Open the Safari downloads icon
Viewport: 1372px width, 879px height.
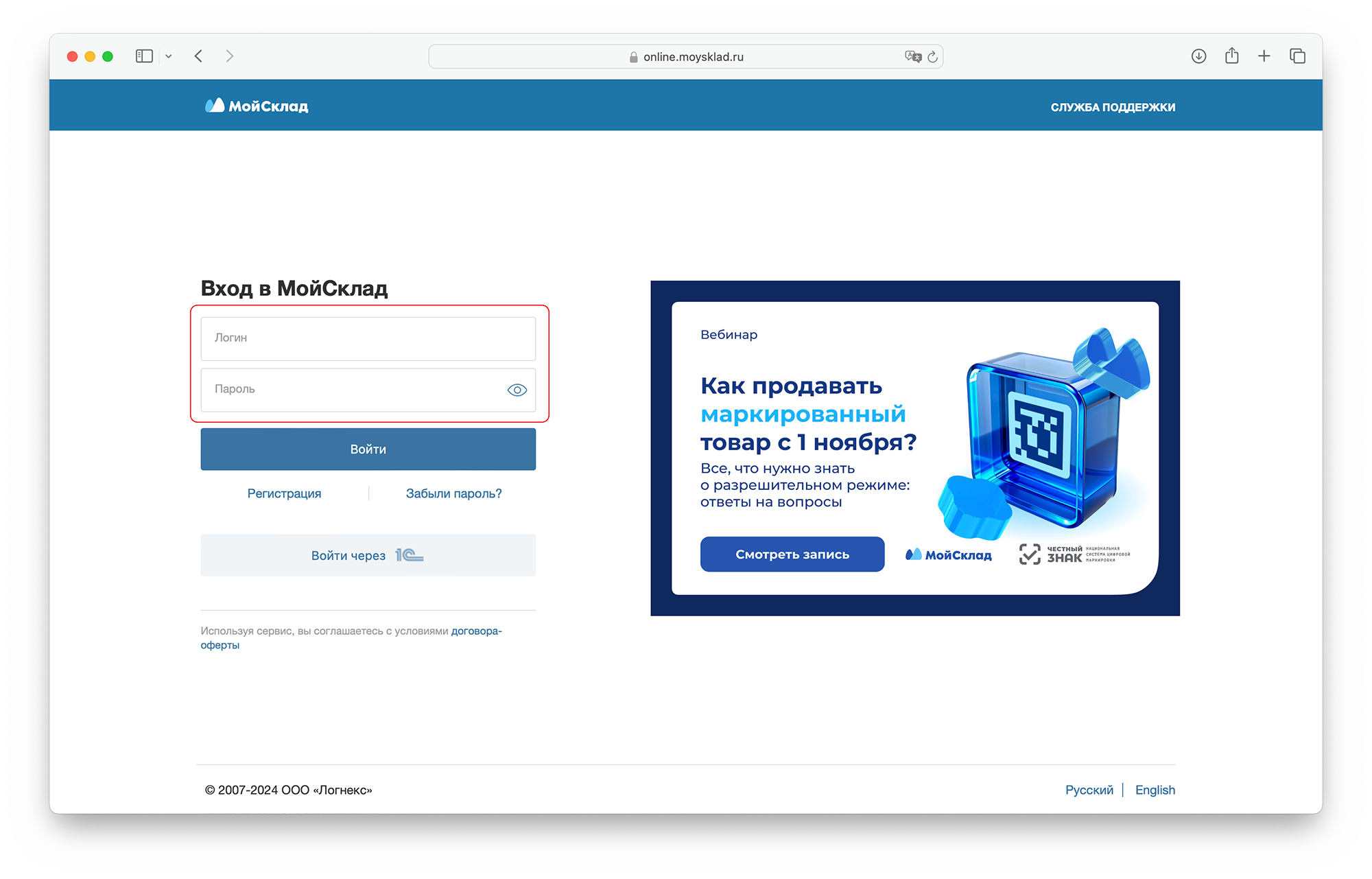pos(1198,56)
